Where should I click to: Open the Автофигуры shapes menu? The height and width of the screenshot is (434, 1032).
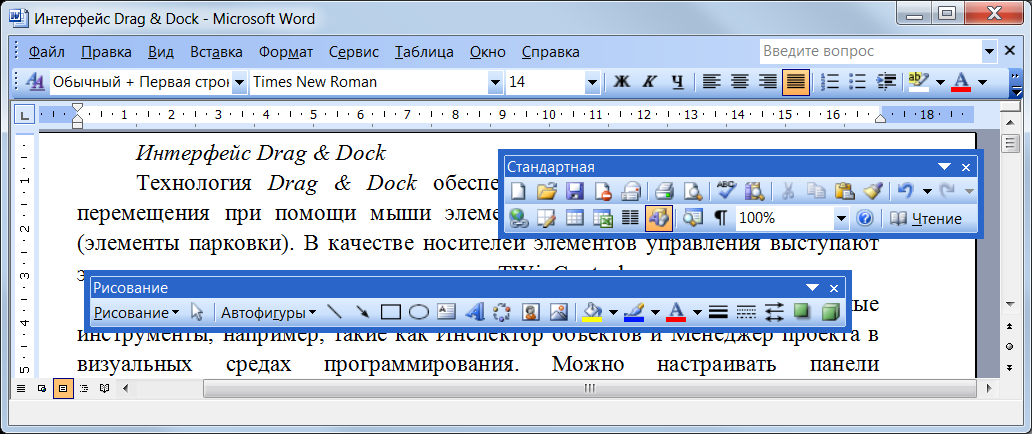[x=269, y=313]
